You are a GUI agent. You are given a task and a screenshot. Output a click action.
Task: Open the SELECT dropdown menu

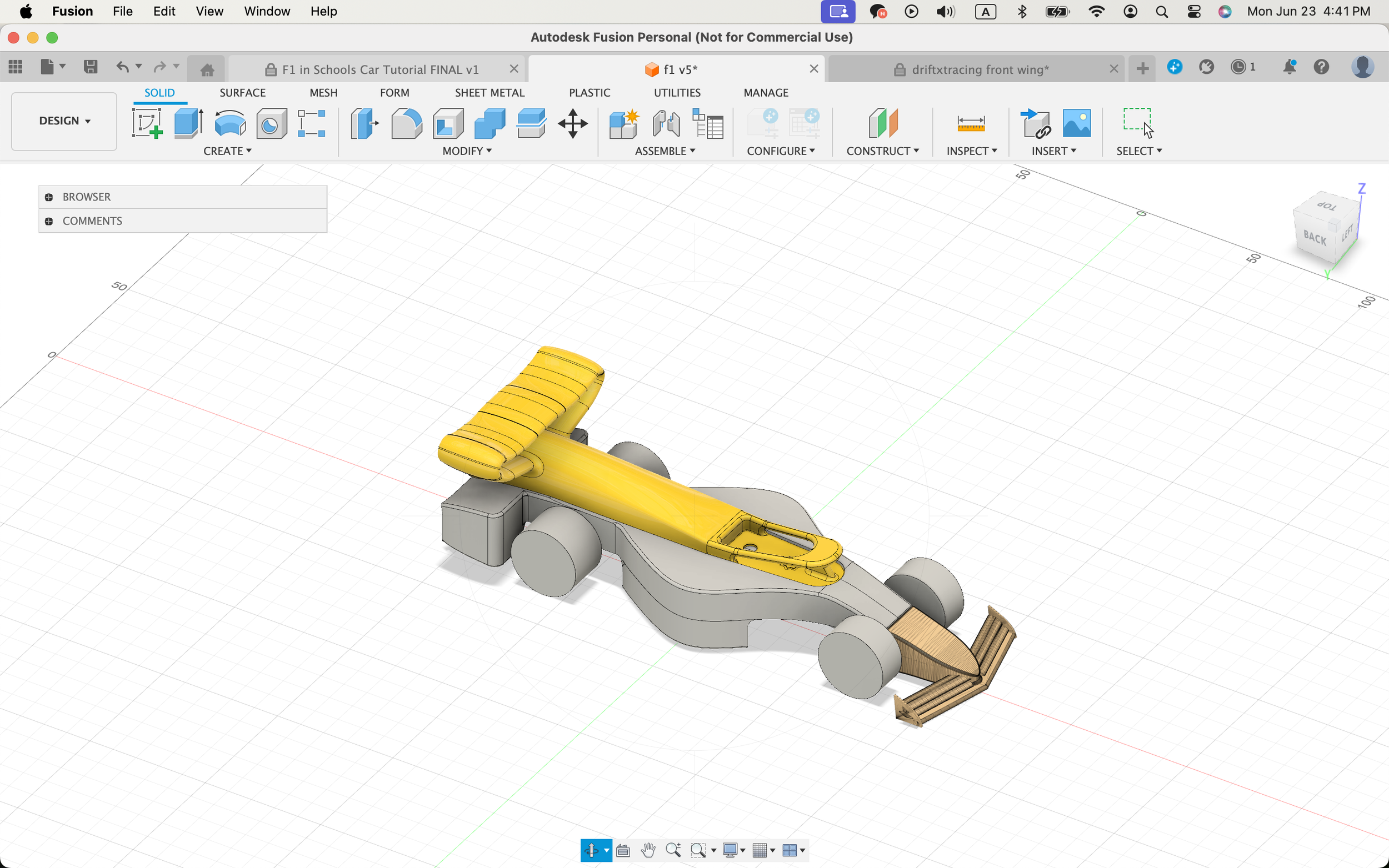[1139, 151]
